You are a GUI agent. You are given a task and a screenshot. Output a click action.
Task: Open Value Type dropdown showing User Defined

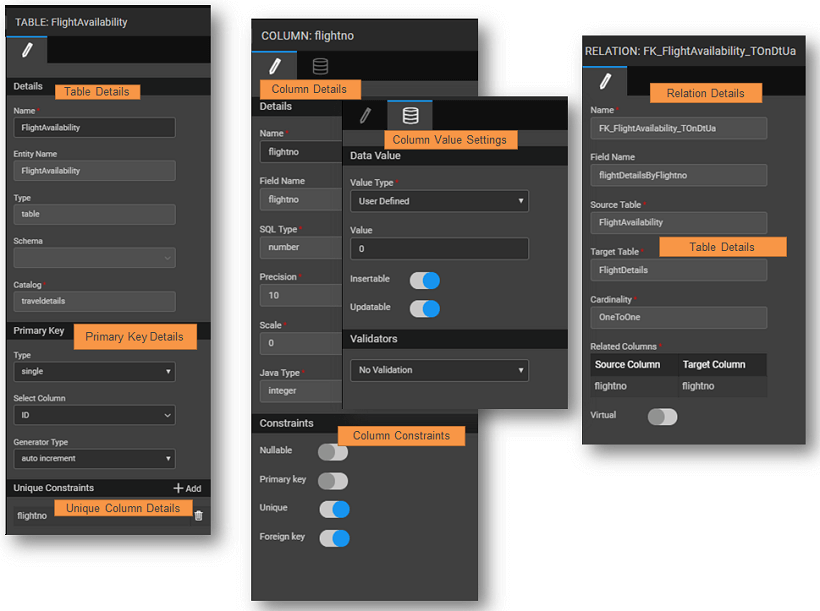(x=439, y=201)
